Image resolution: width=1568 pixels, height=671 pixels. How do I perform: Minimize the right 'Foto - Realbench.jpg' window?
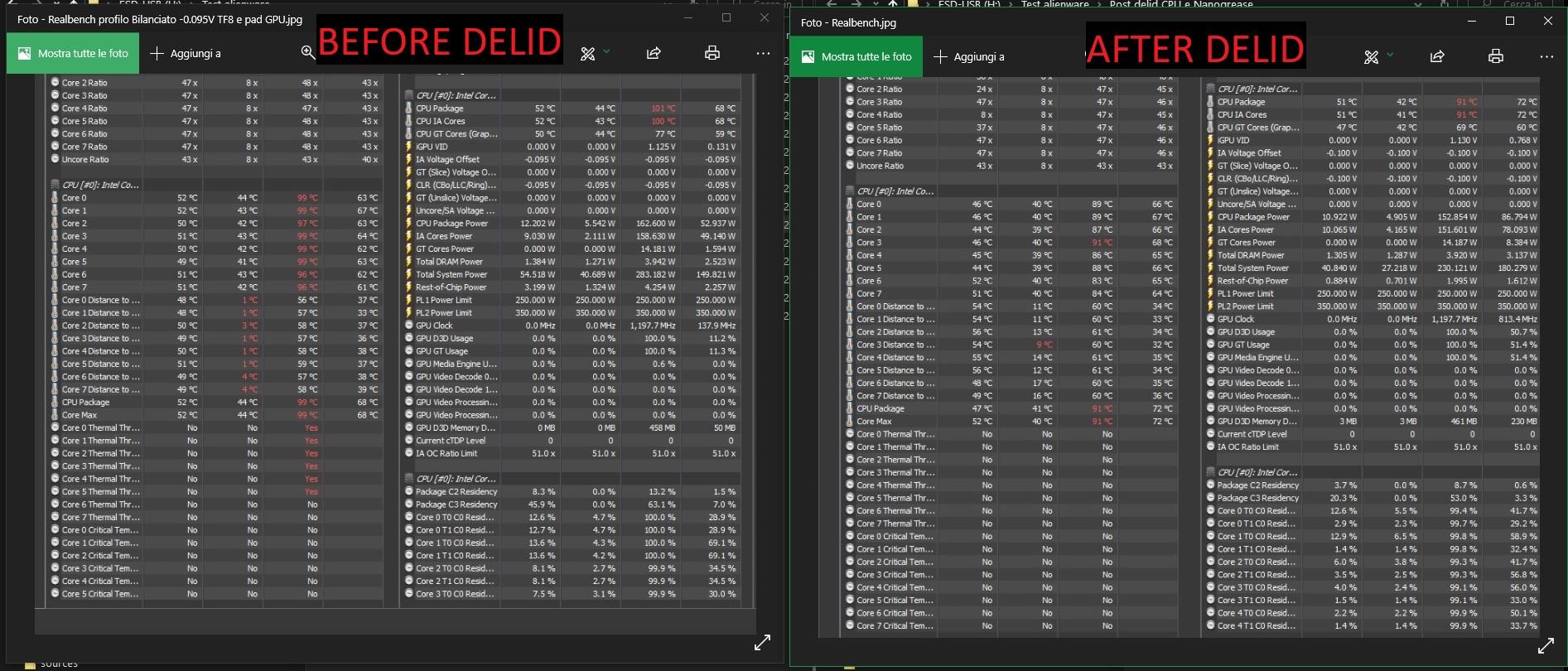pyautogui.click(x=1472, y=22)
